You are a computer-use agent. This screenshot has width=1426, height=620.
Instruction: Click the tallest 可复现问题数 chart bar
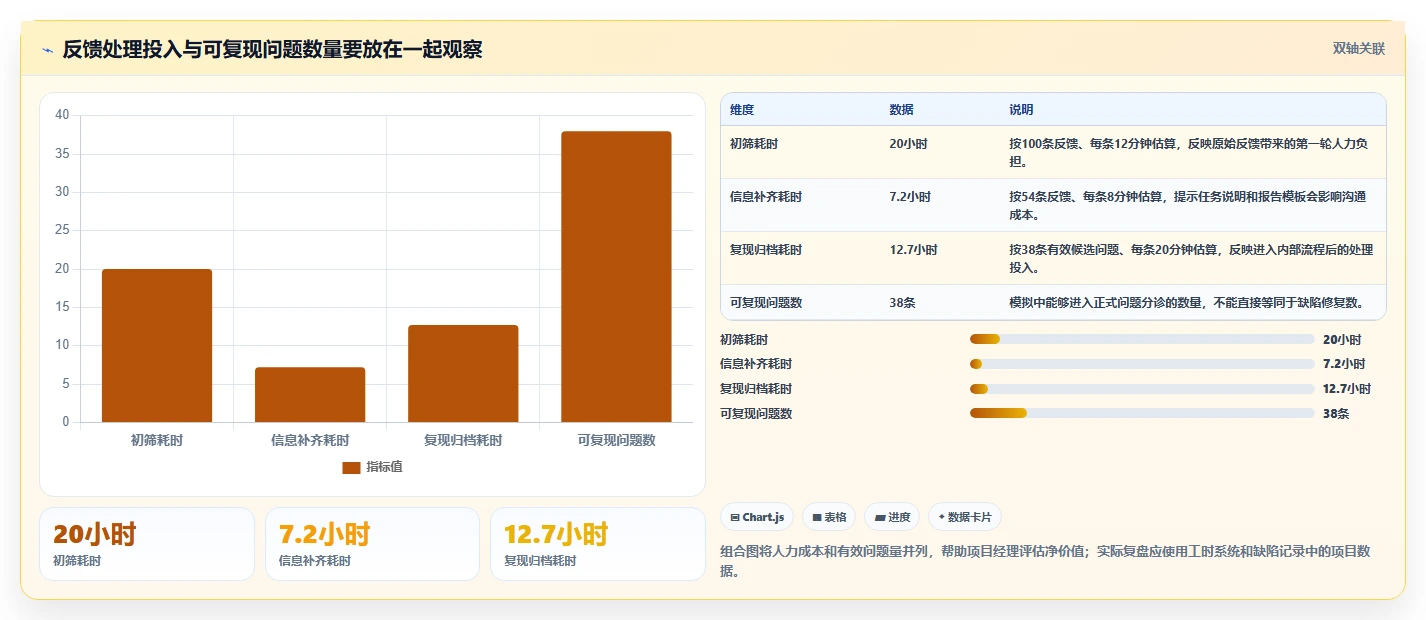click(x=616, y=276)
